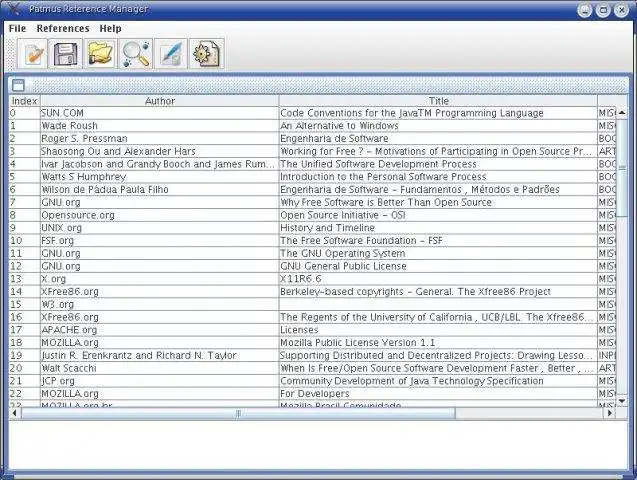Select title The GNU Operating System
This screenshot has width=637, height=480.
tap(438, 253)
